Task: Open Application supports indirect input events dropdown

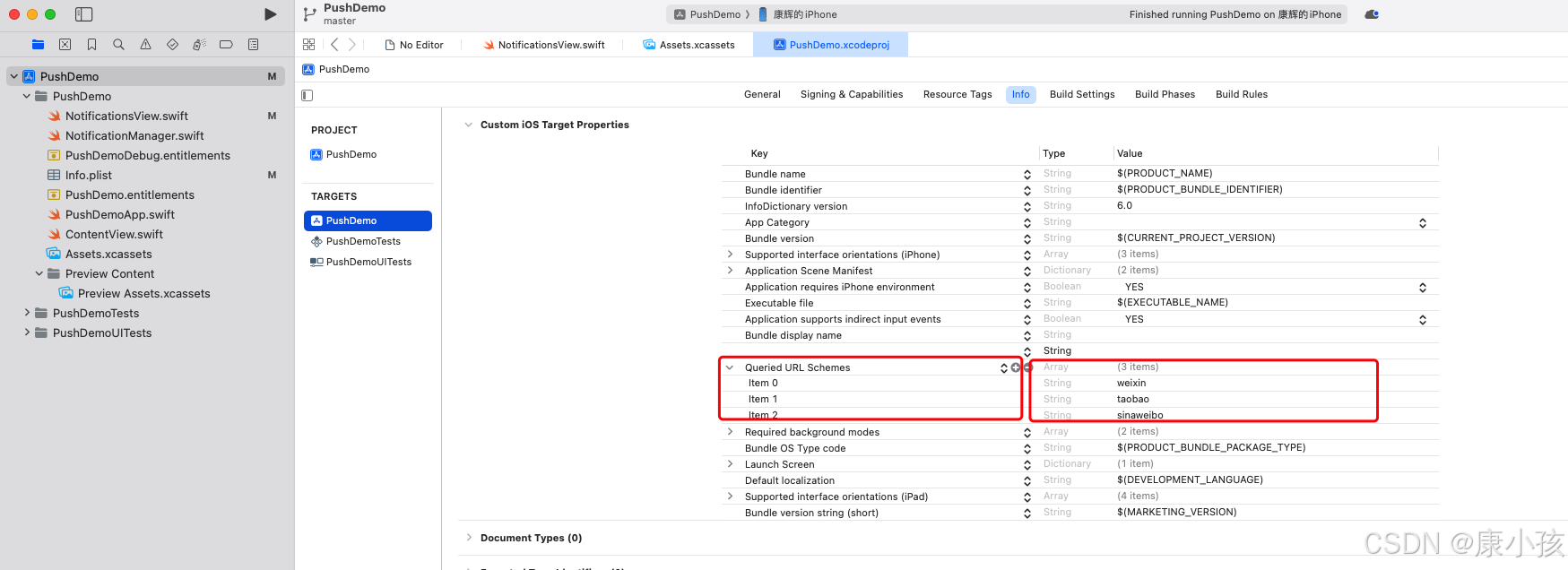Action: (1423, 319)
